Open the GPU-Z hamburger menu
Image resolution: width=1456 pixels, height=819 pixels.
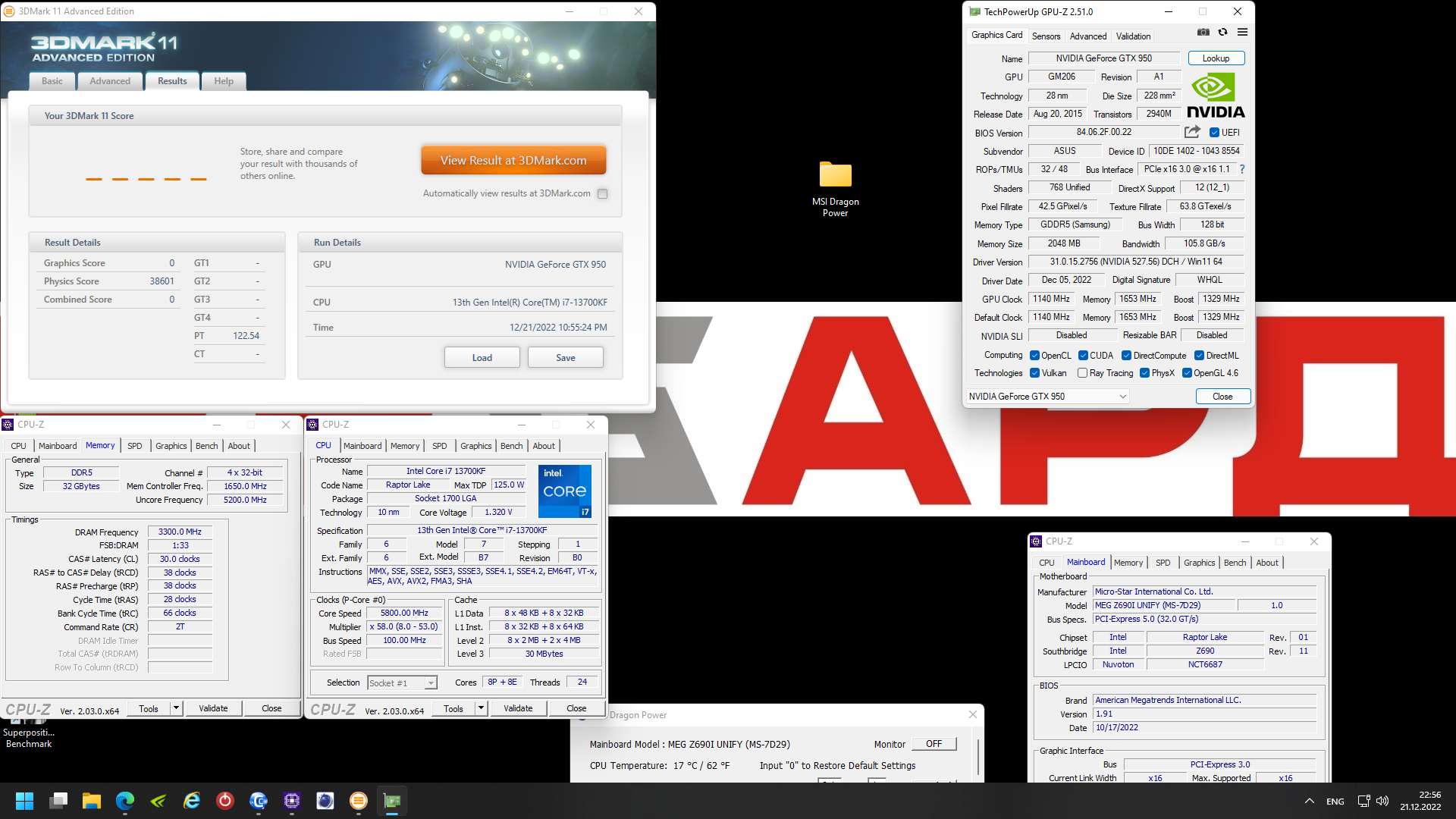coord(1242,32)
